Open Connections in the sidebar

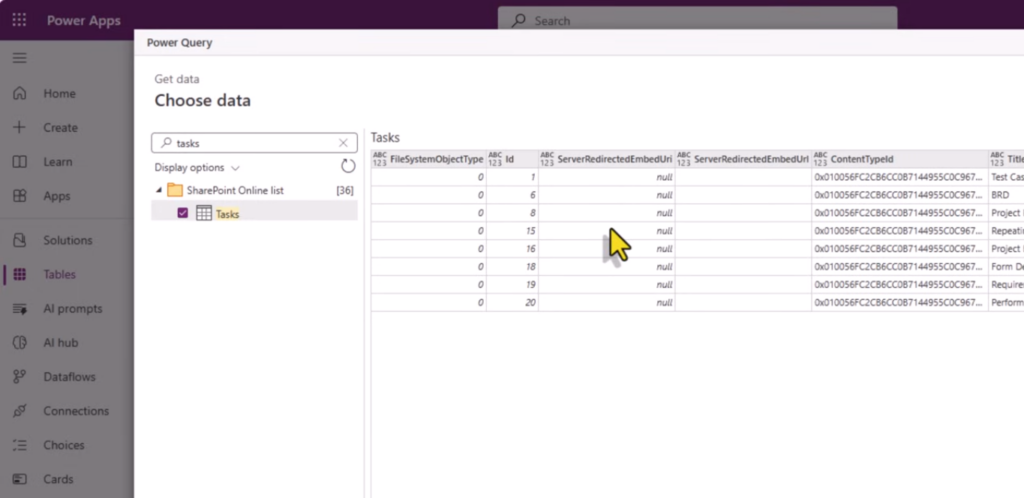[x=76, y=411]
